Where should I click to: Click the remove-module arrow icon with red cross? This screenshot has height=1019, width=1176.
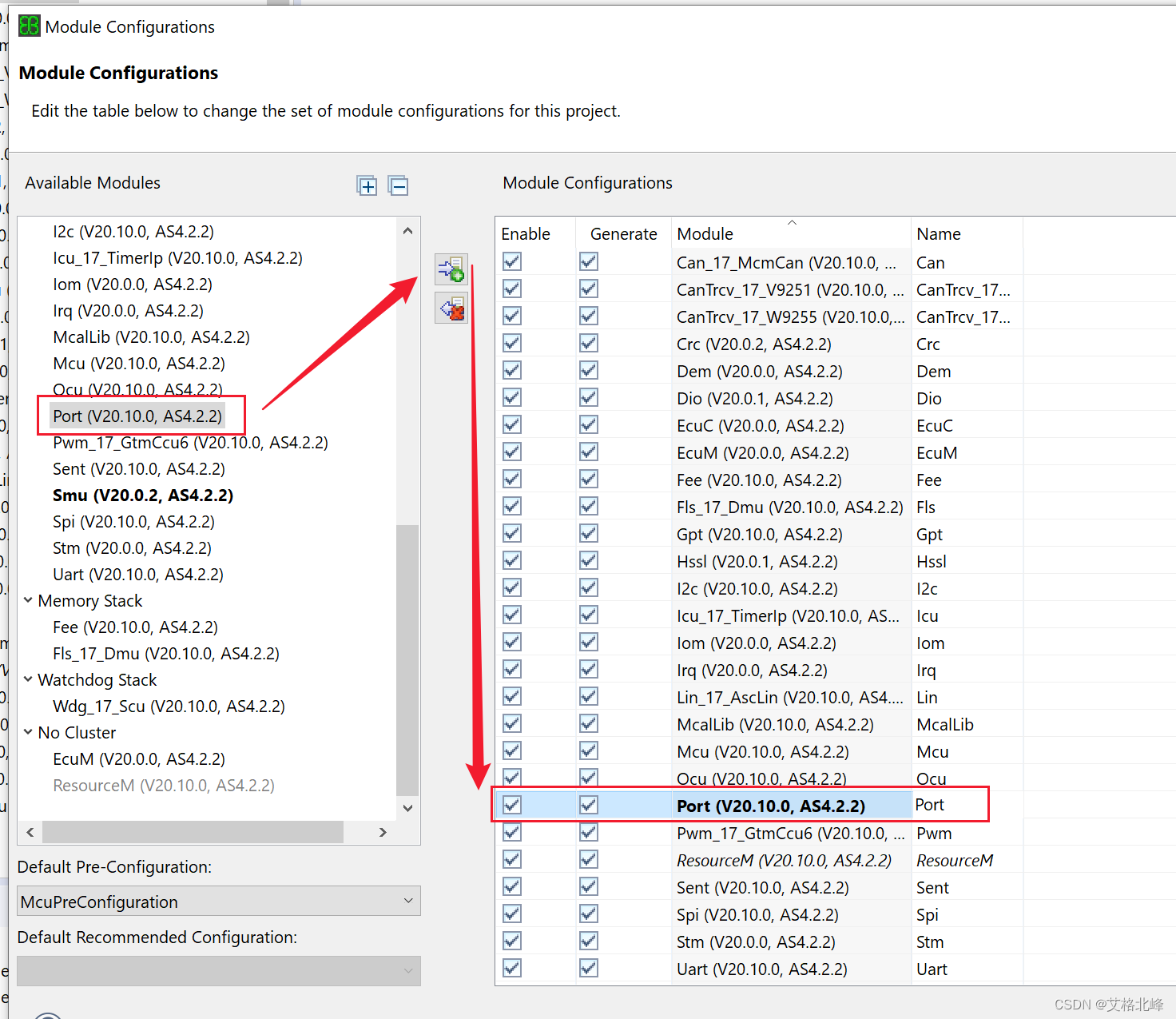pyautogui.click(x=451, y=308)
